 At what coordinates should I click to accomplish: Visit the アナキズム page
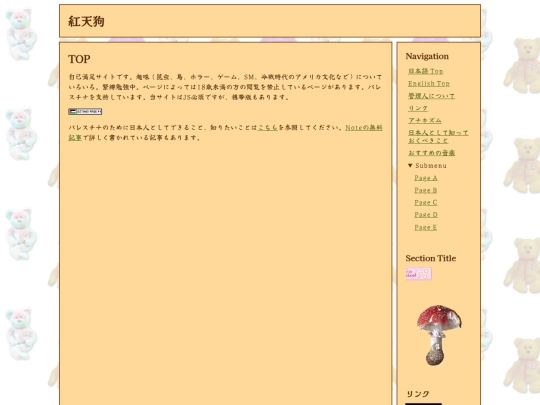[x=425, y=120]
